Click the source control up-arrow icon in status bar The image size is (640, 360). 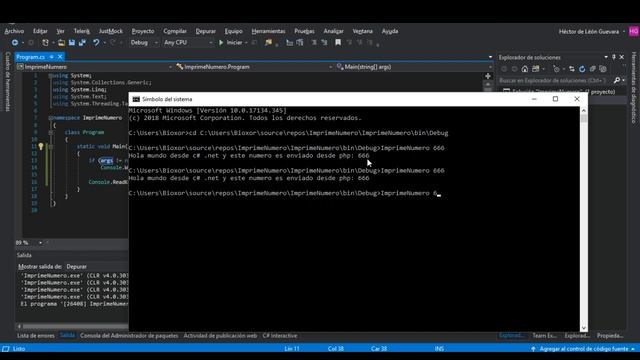pyautogui.click(x=533, y=349)
